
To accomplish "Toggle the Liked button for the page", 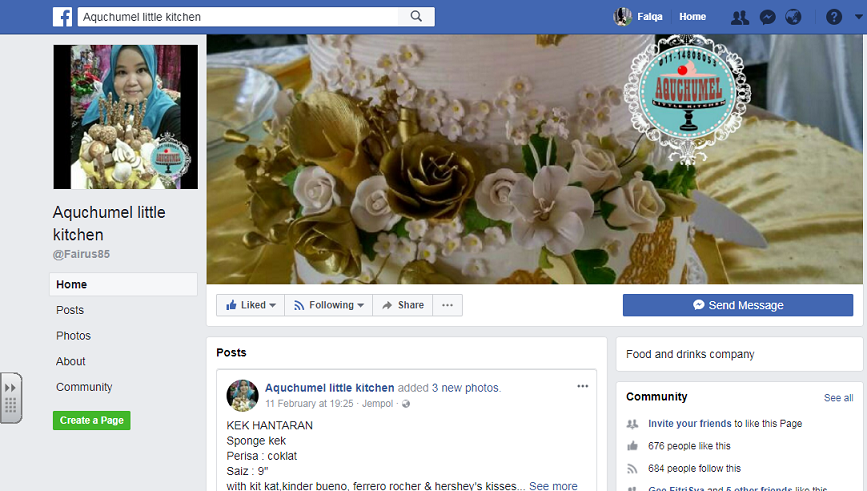I will point(251,305).
